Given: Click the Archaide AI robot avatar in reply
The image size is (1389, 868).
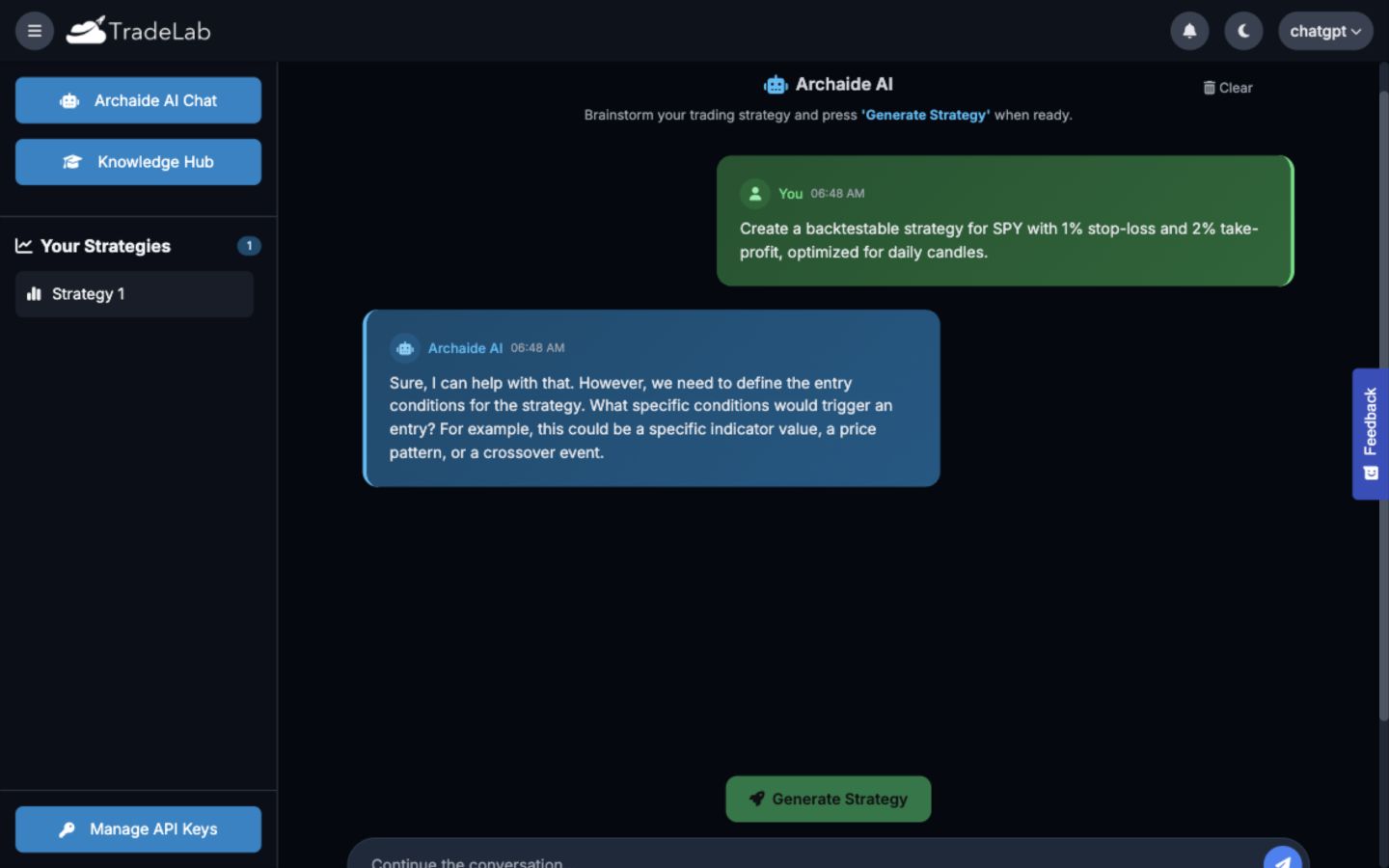Looking at the screenshot, I should [405, 348].
